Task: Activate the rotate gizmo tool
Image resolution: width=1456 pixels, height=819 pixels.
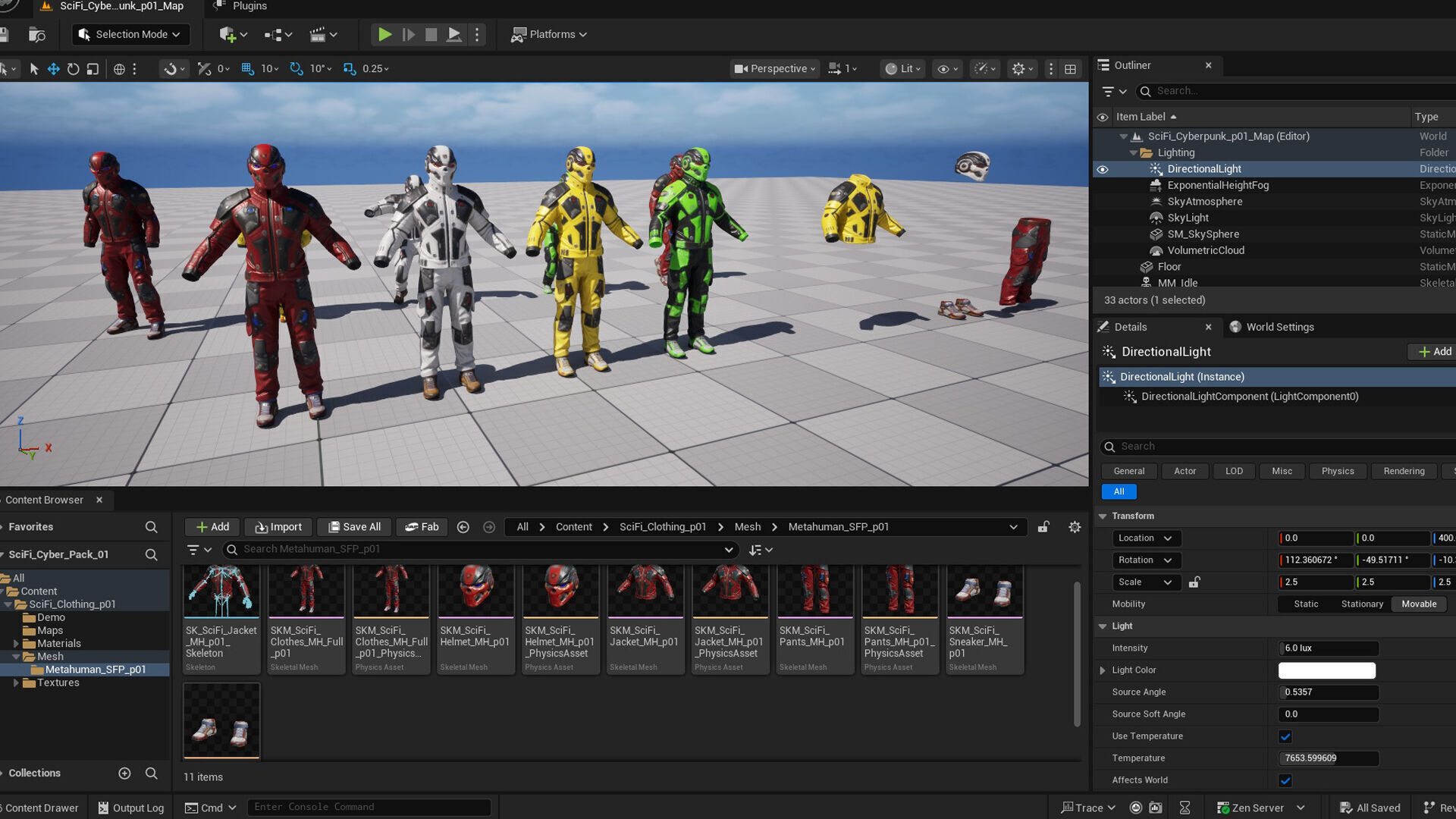Action: click(73, 68)
